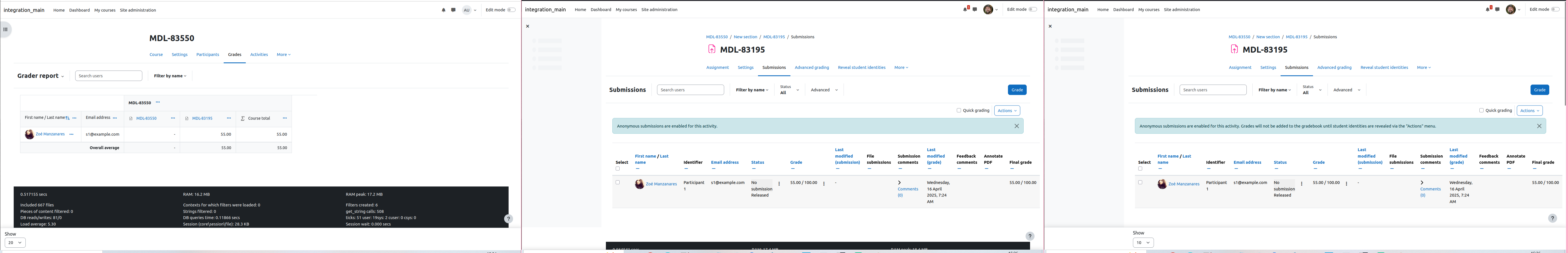Screen dimensions: 1568x253
Task: Open Advanced grading tab in middle window
Action: (x=811, y=68)
